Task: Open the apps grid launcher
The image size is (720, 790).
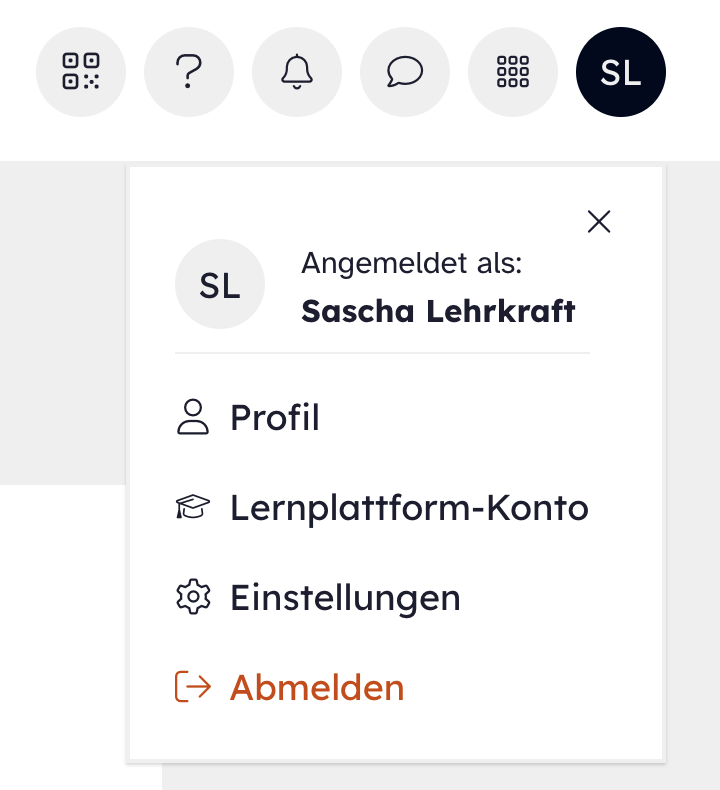Action: click(x=513, y=72)
